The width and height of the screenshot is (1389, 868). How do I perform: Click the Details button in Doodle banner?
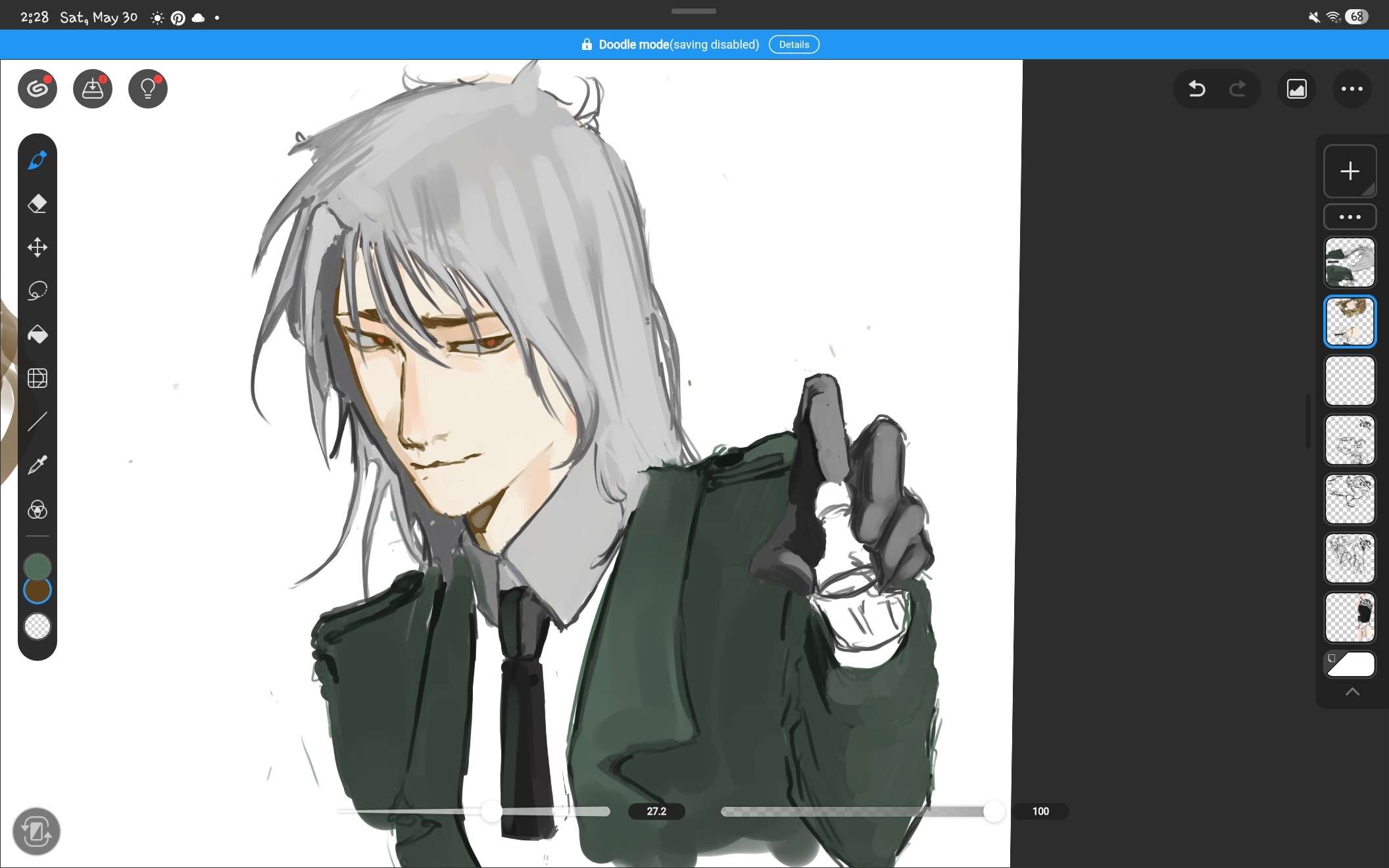(x=794, y=45)
